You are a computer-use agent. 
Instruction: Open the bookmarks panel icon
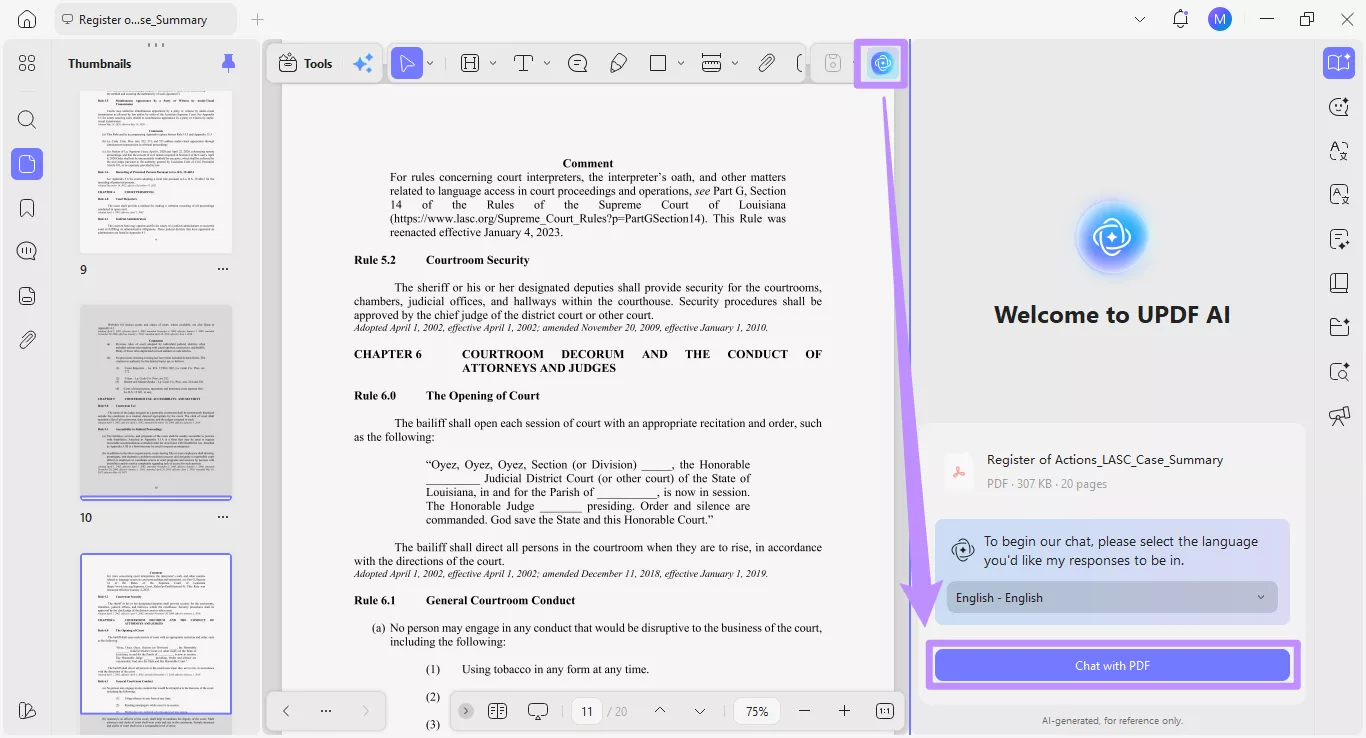pyautogui.click(x=26, y=207)
